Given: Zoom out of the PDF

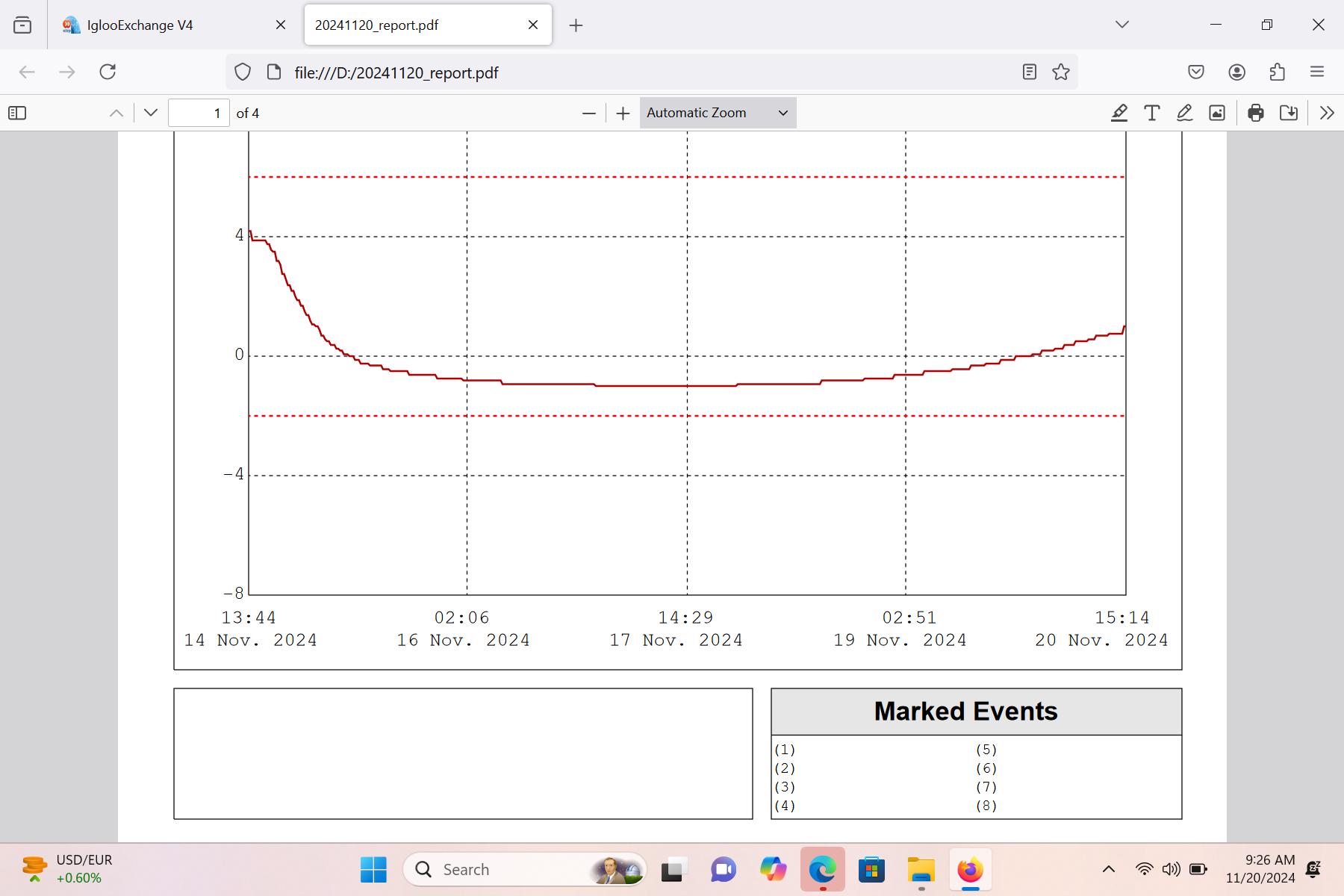Looking at the screenshot, I should click(588, 113).
